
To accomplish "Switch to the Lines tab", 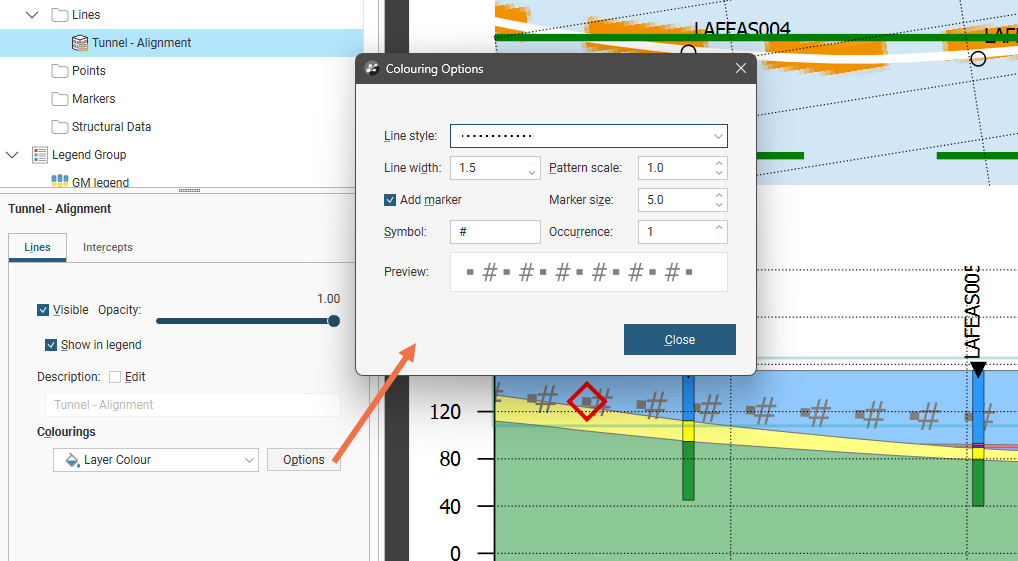I will (x=37, y=247).
